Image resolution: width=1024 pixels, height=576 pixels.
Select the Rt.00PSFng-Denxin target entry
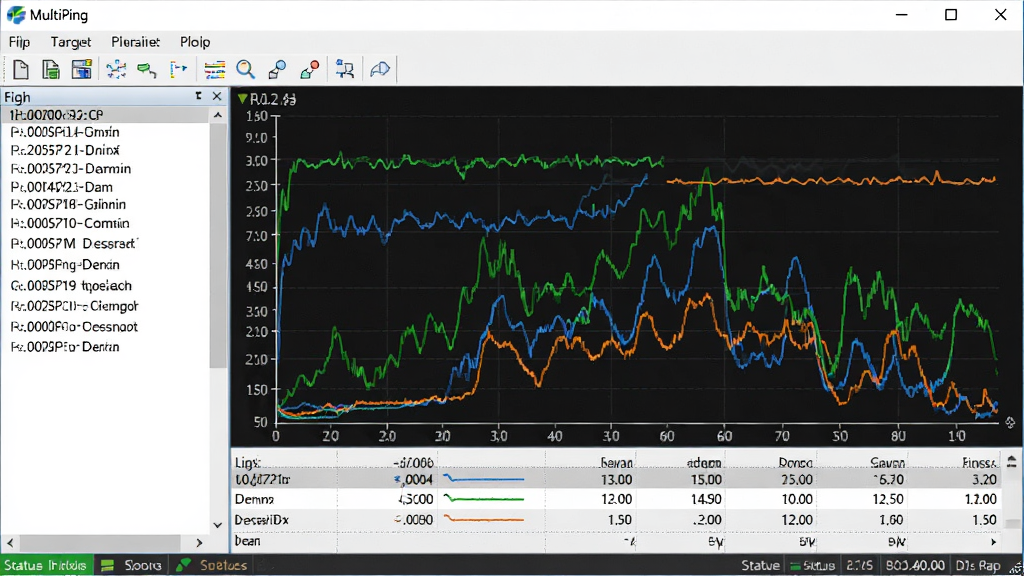(x=65, y=264)
